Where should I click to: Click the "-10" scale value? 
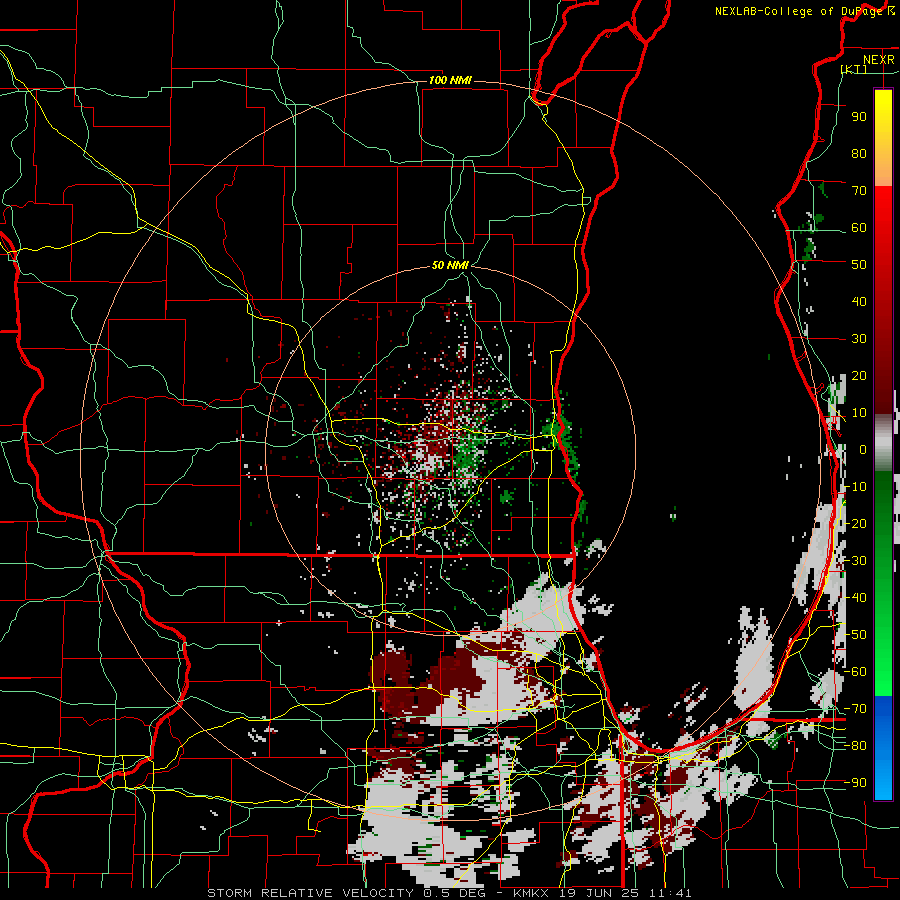[855, 487]
